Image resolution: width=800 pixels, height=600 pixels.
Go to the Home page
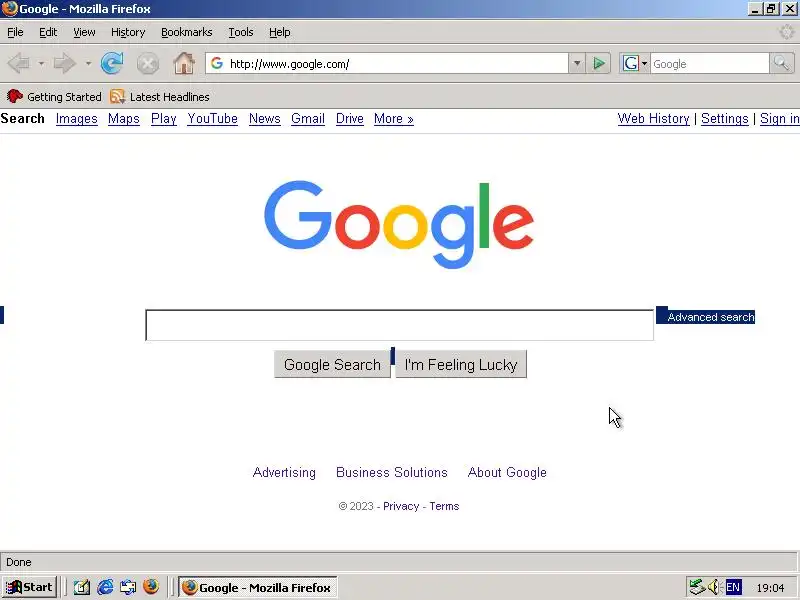(184, 63)
